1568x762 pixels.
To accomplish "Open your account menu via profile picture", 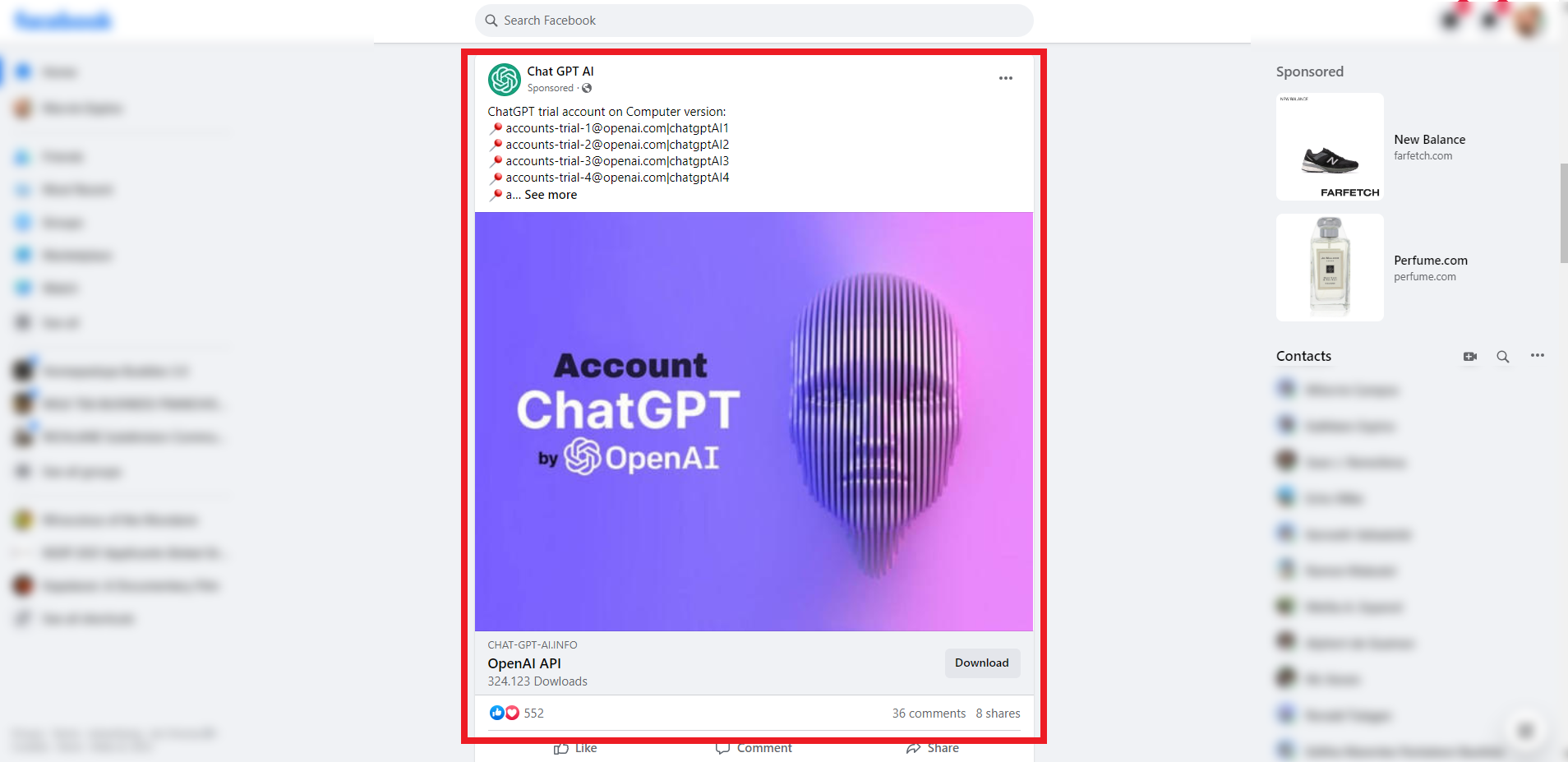I will (1529, 20).
